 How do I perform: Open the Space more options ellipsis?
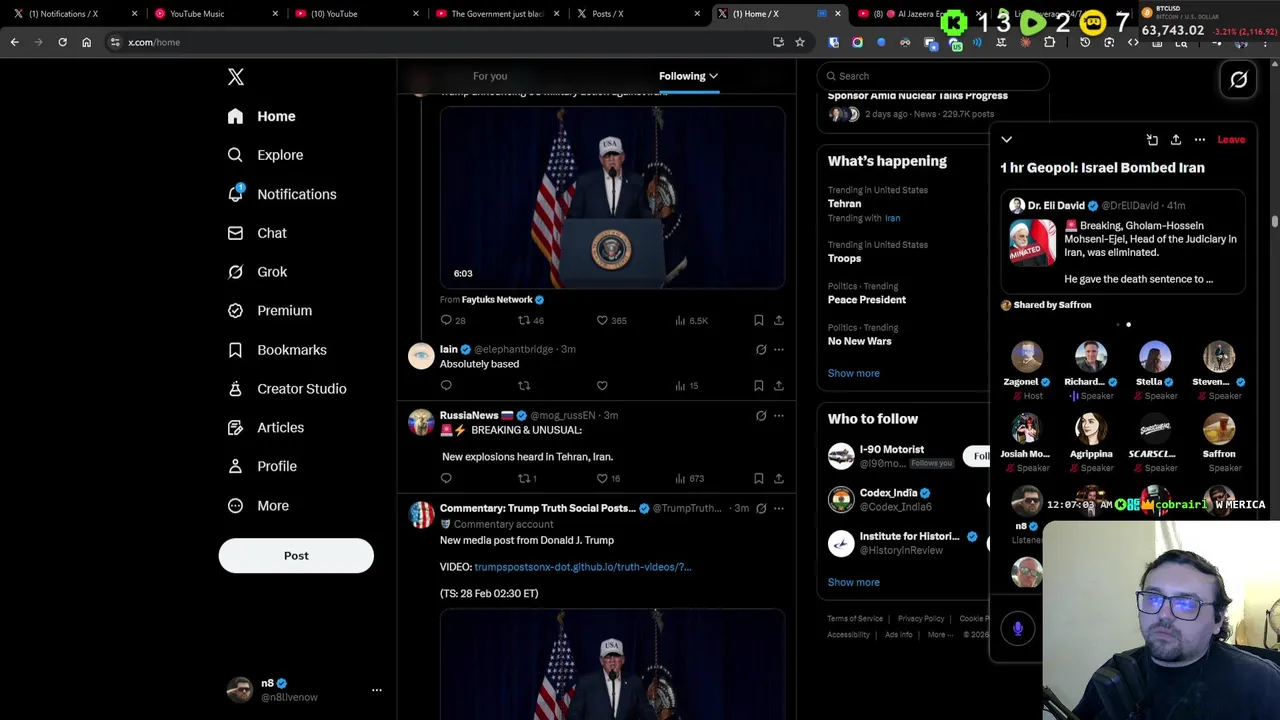tap(1200, 140)
